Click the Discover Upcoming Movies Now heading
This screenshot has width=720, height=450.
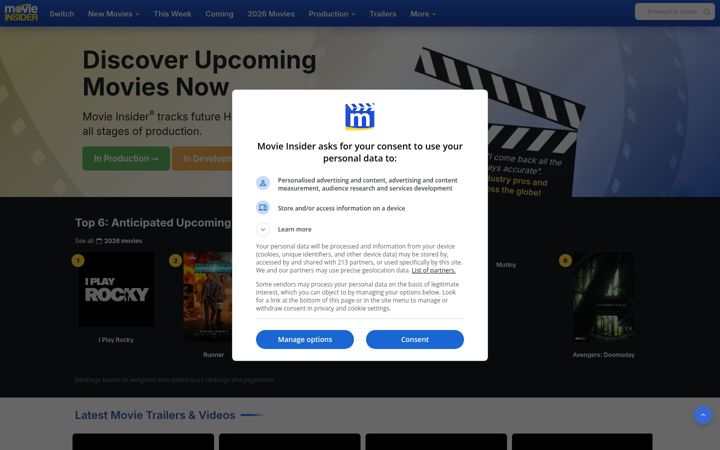[x=199, y=73]
